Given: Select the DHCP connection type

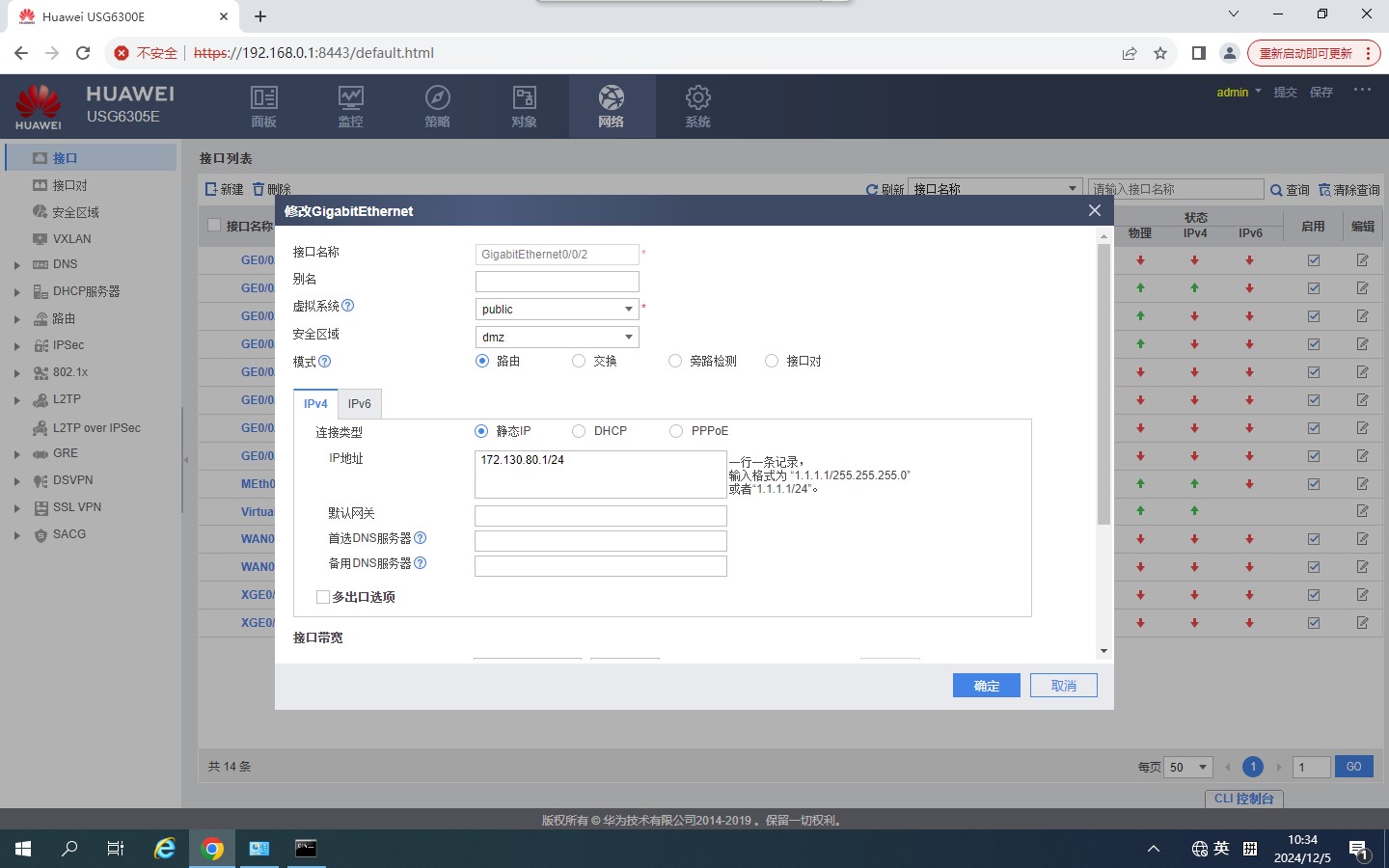Looking at the screenshot, I should coord(579,431).
